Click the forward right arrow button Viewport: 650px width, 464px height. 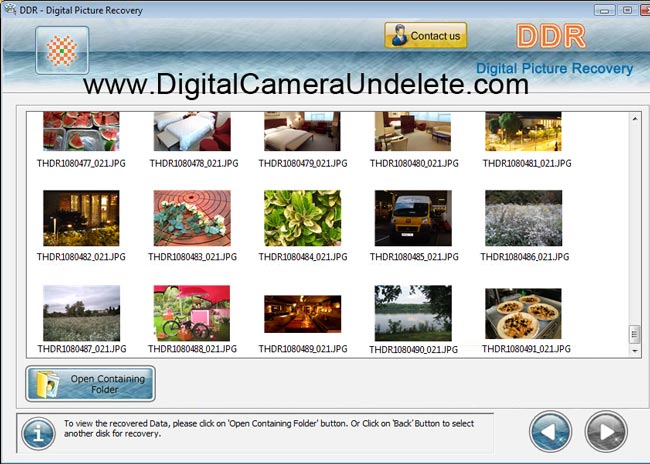[606, 431]
